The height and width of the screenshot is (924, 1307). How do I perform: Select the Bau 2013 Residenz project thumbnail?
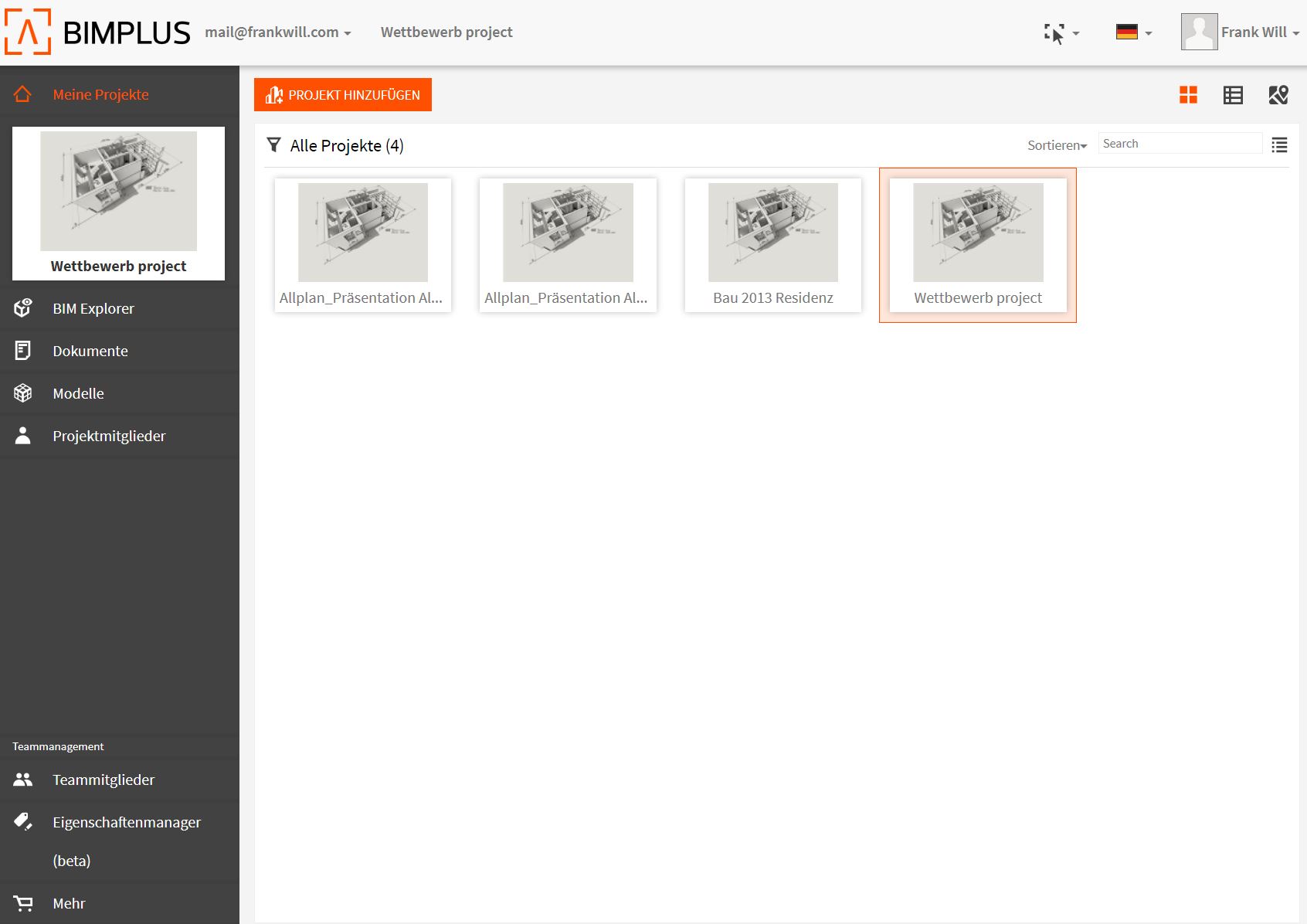772,233
